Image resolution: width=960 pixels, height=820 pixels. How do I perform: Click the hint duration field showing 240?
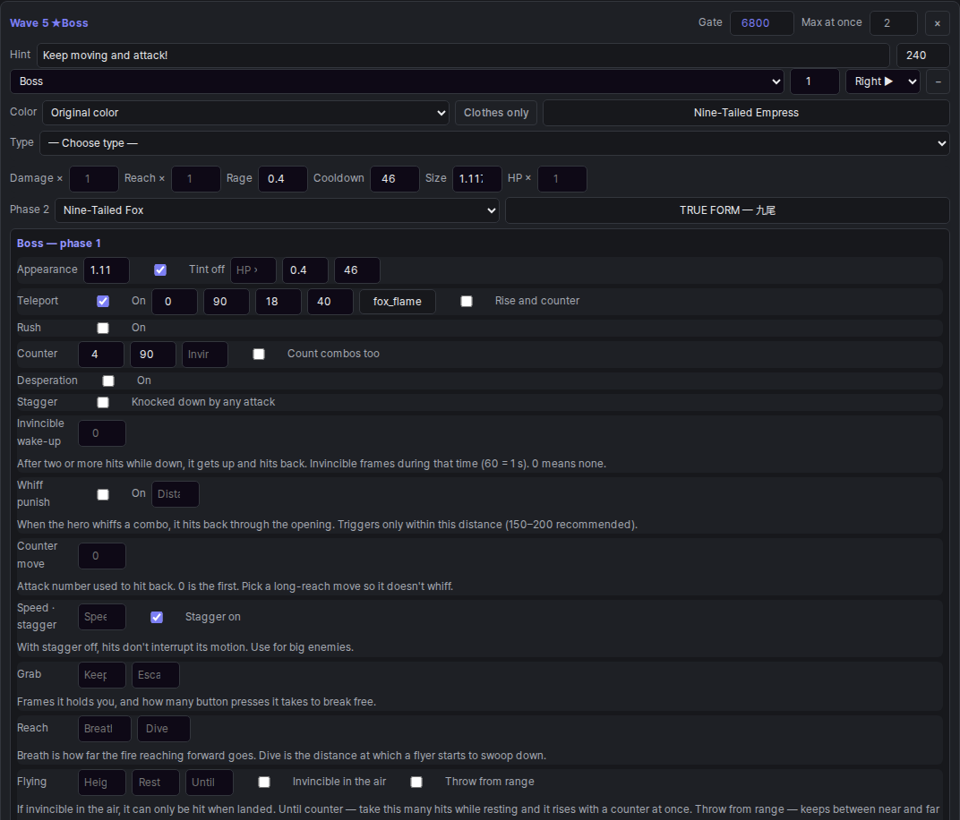pos(923,55)
